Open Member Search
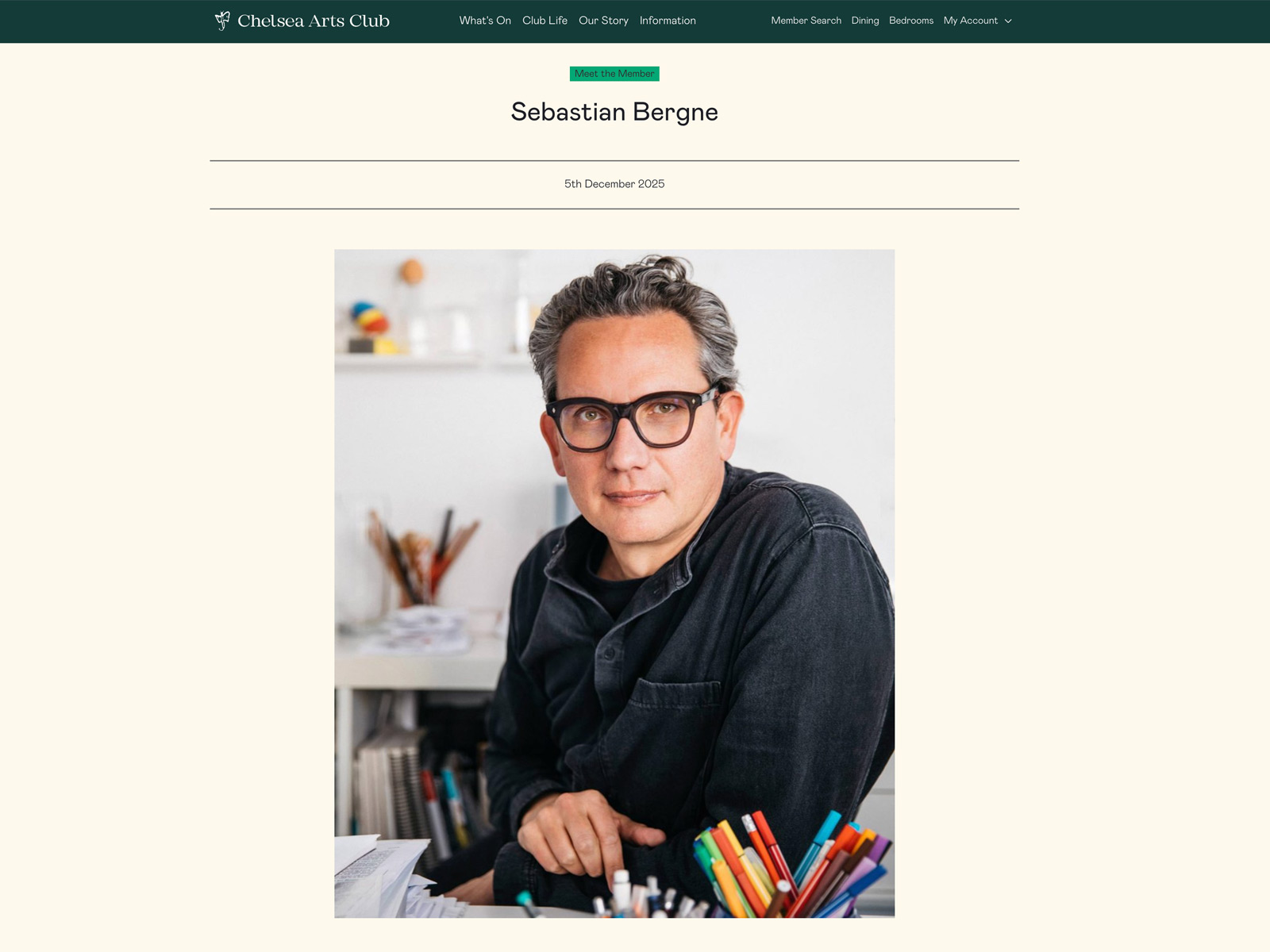 (x=806, y=21)
